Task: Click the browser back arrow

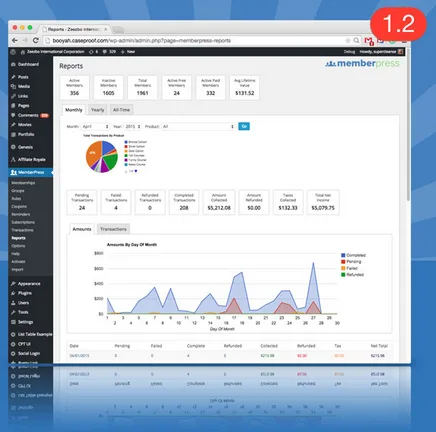Action: [15, 41]
